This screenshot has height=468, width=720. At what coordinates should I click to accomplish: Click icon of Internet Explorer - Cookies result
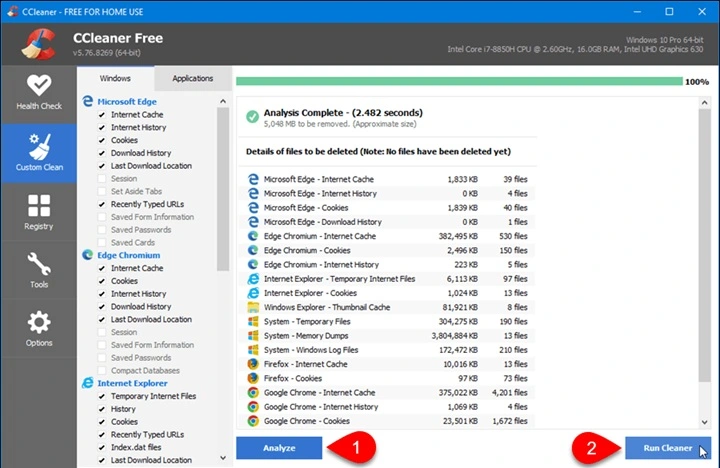click(253, 293)
